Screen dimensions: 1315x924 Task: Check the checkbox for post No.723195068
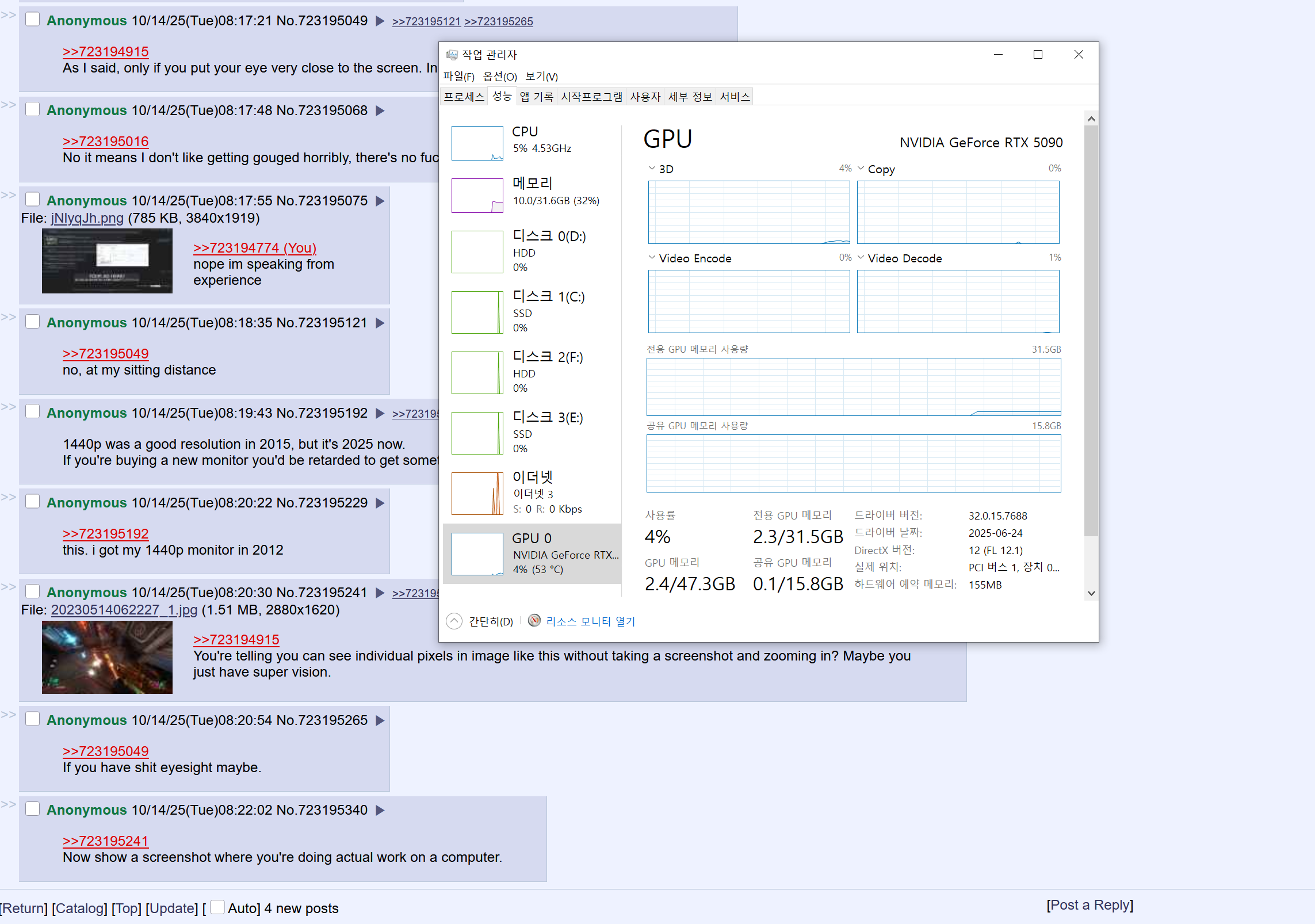coord(33,109)
